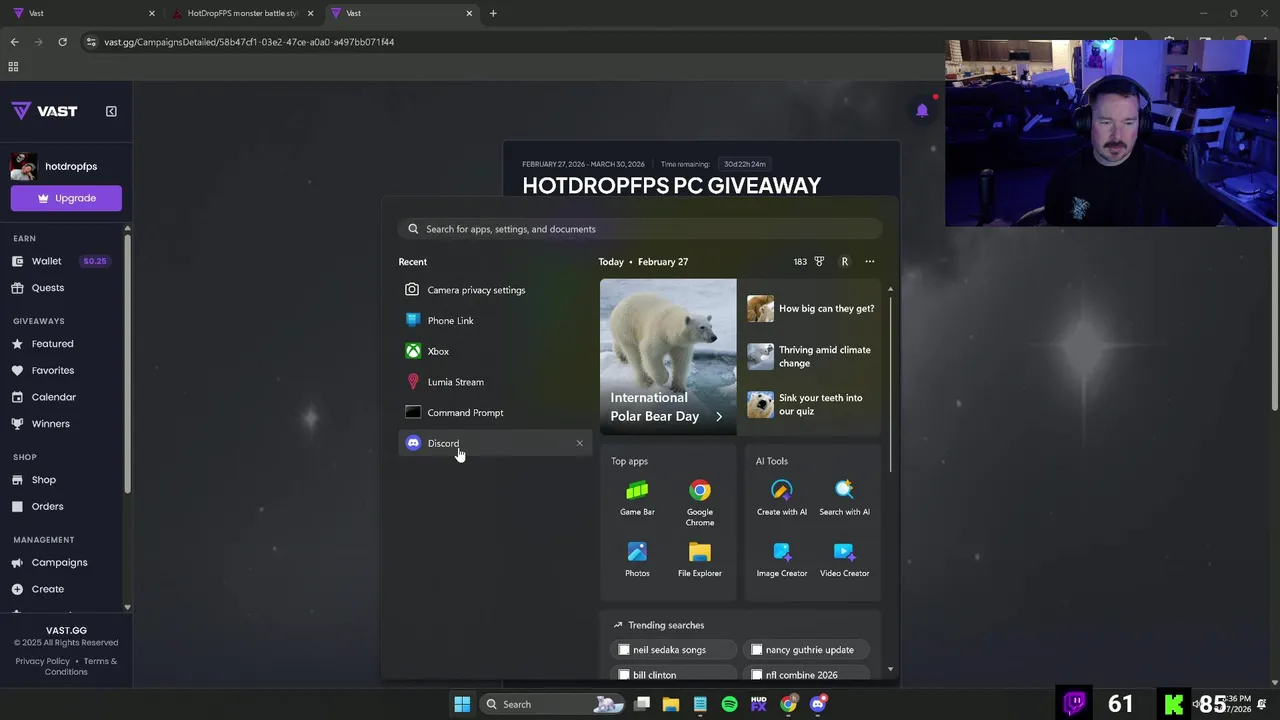Open a new browser tab
1280x720 pixels.
[x=493, y=13]
